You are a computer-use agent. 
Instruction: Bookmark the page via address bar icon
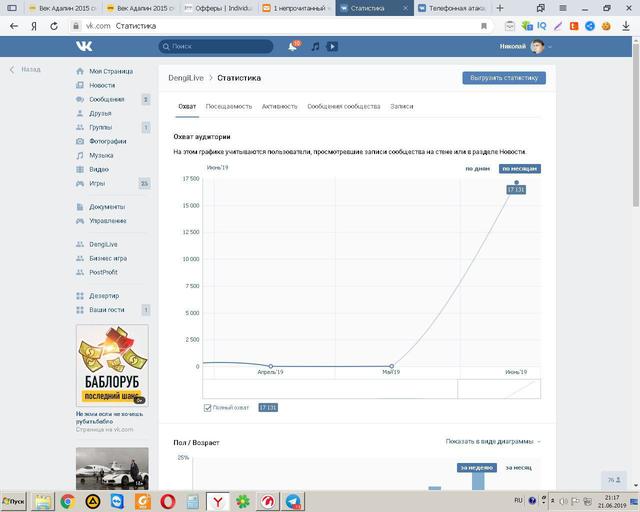pos(484,26)
